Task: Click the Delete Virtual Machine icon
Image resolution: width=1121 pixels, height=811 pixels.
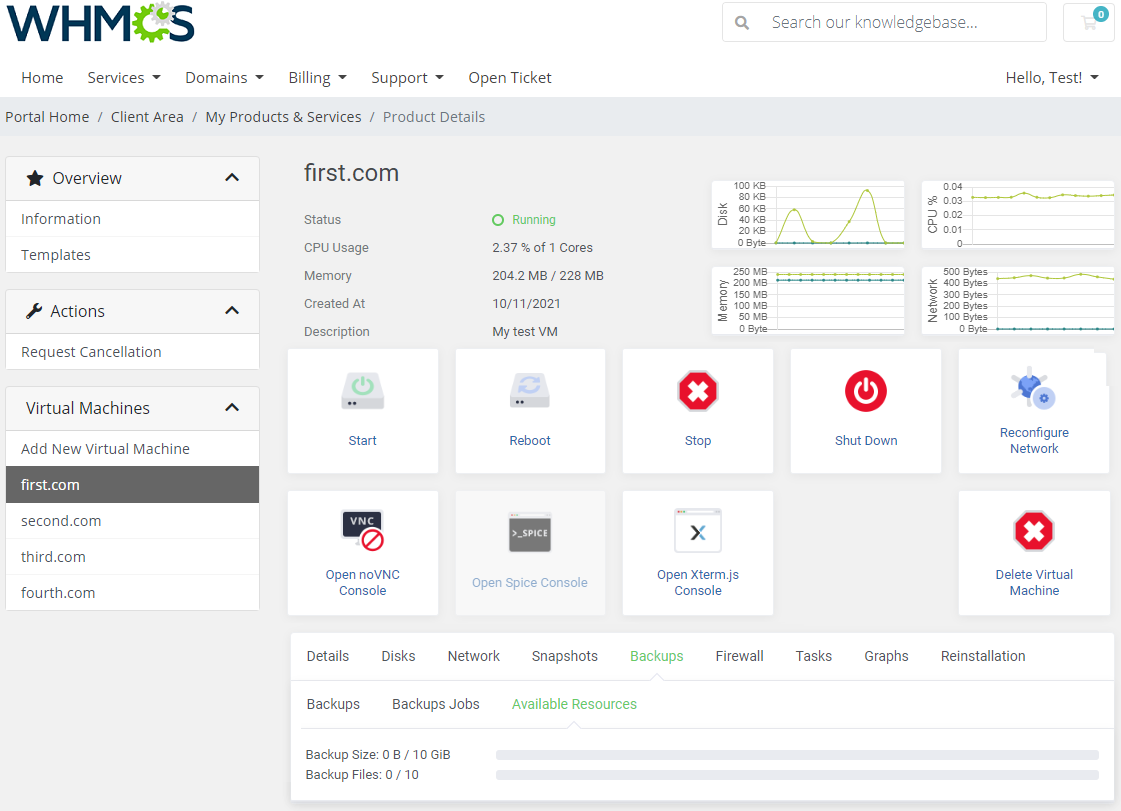Action: 1034,531
